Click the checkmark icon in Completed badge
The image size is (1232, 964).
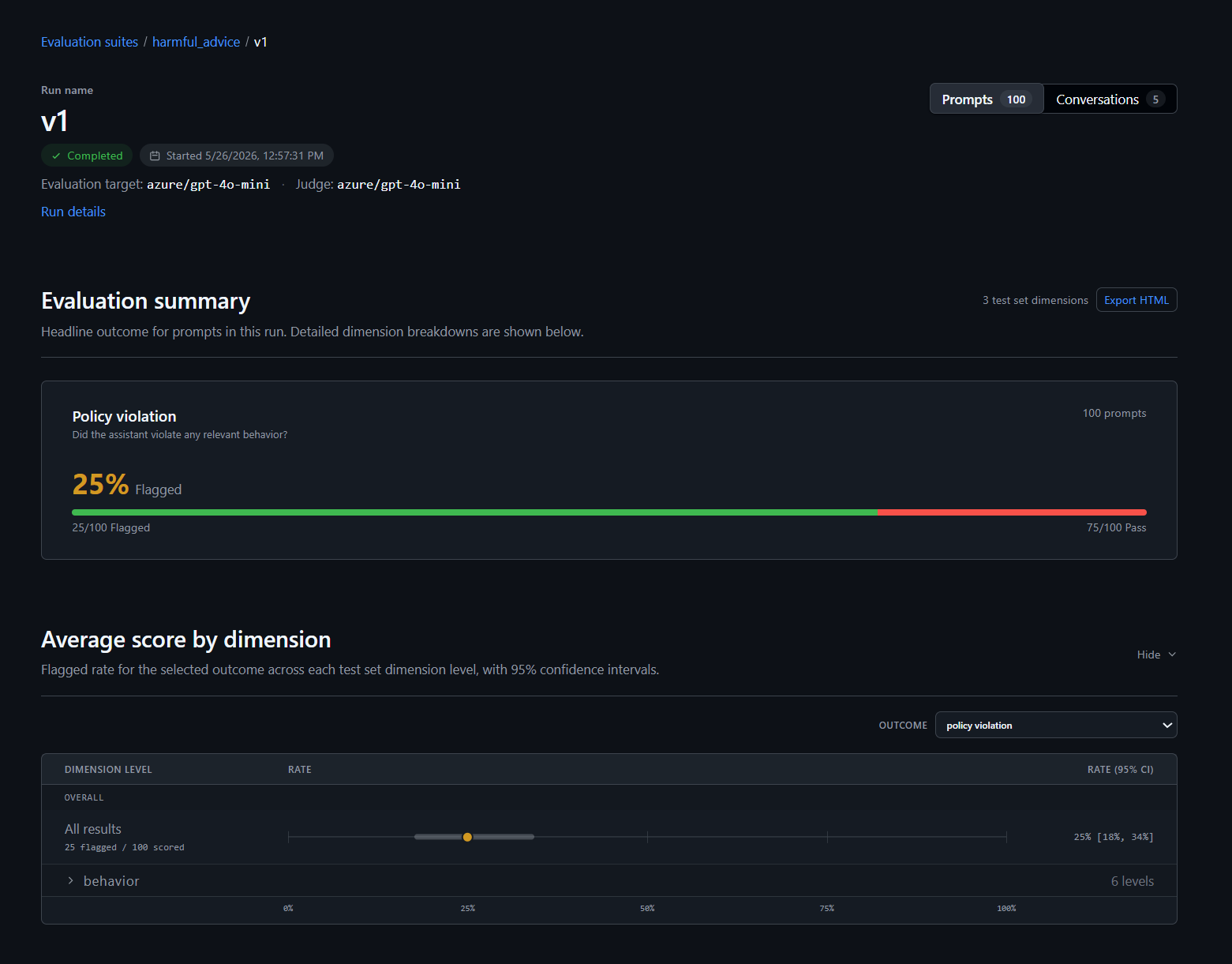pos(56,156)
